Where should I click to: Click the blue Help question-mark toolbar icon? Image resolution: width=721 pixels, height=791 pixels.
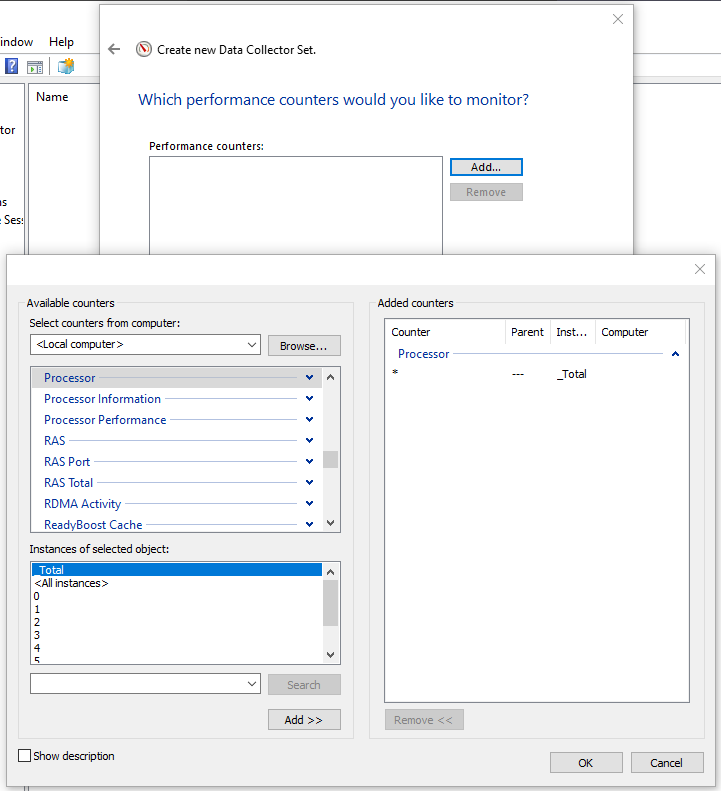(x=12, y=66)
